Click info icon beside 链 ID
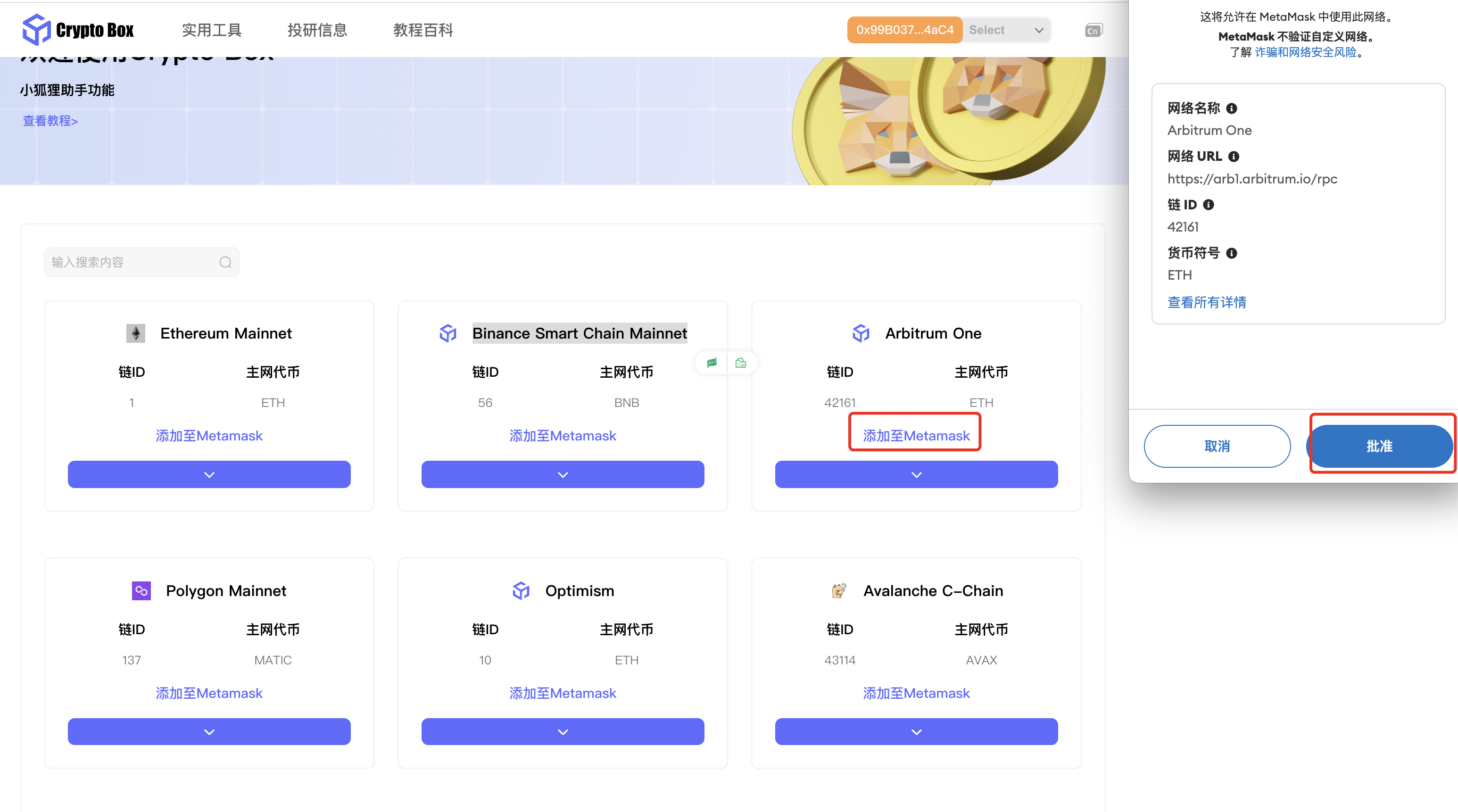This screenshot has height=812, width=1458. (1209, 204)
